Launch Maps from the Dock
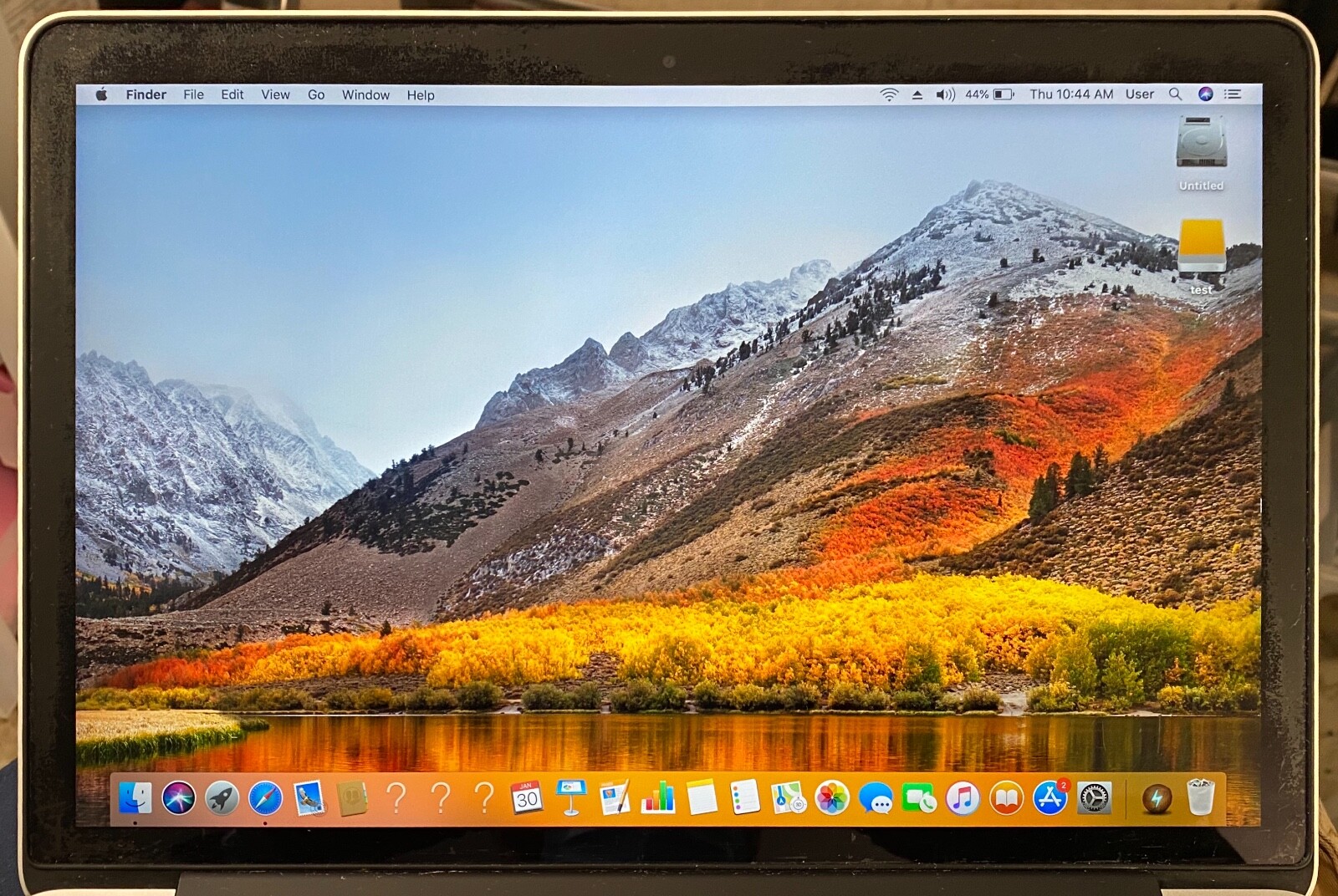Image resolution: width=1338 pixels, height=896 pixels. click(789, 798)
